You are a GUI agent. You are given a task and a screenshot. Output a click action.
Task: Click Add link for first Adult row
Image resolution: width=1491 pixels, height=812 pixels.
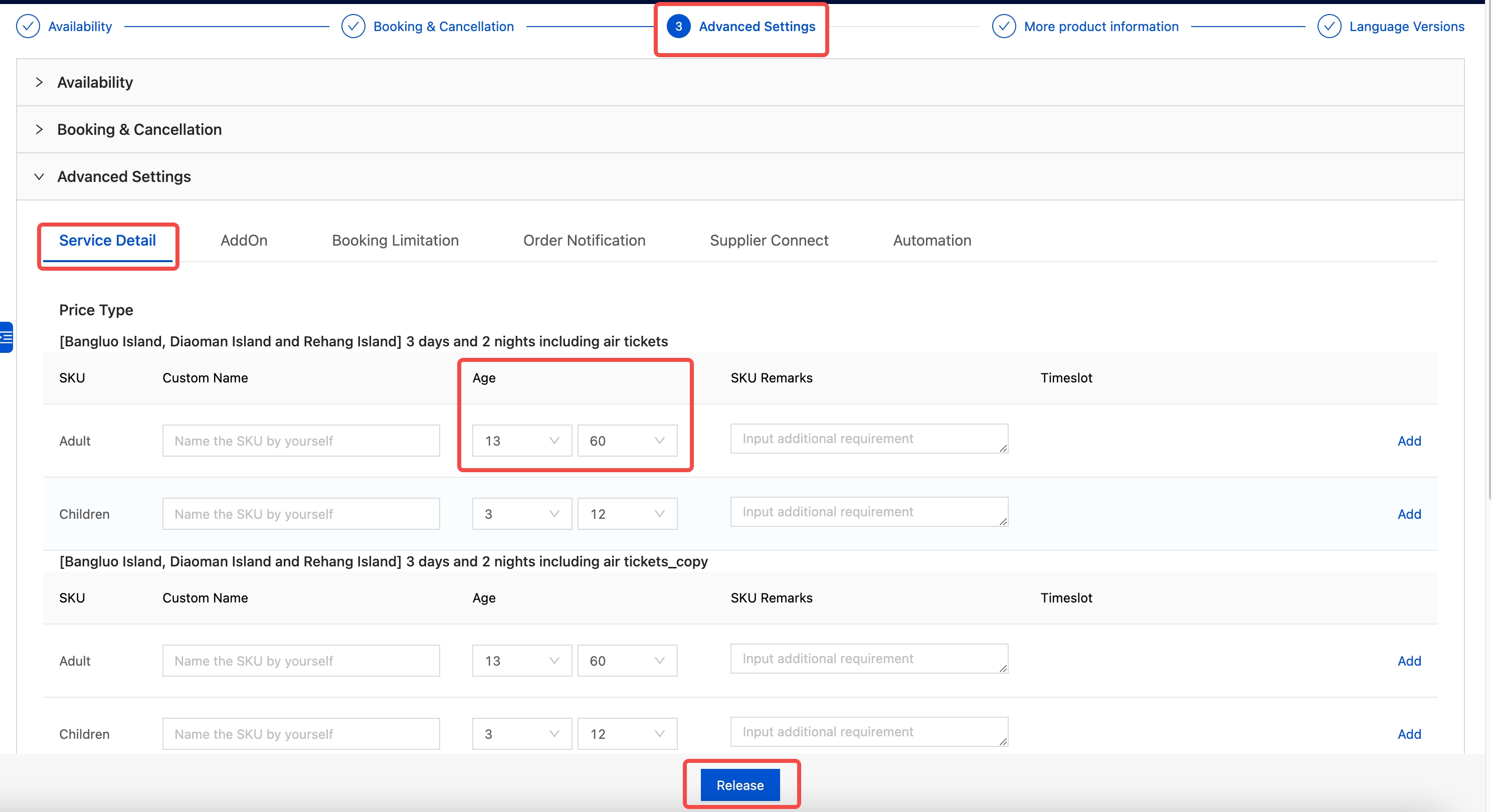tap(1409, 441)
